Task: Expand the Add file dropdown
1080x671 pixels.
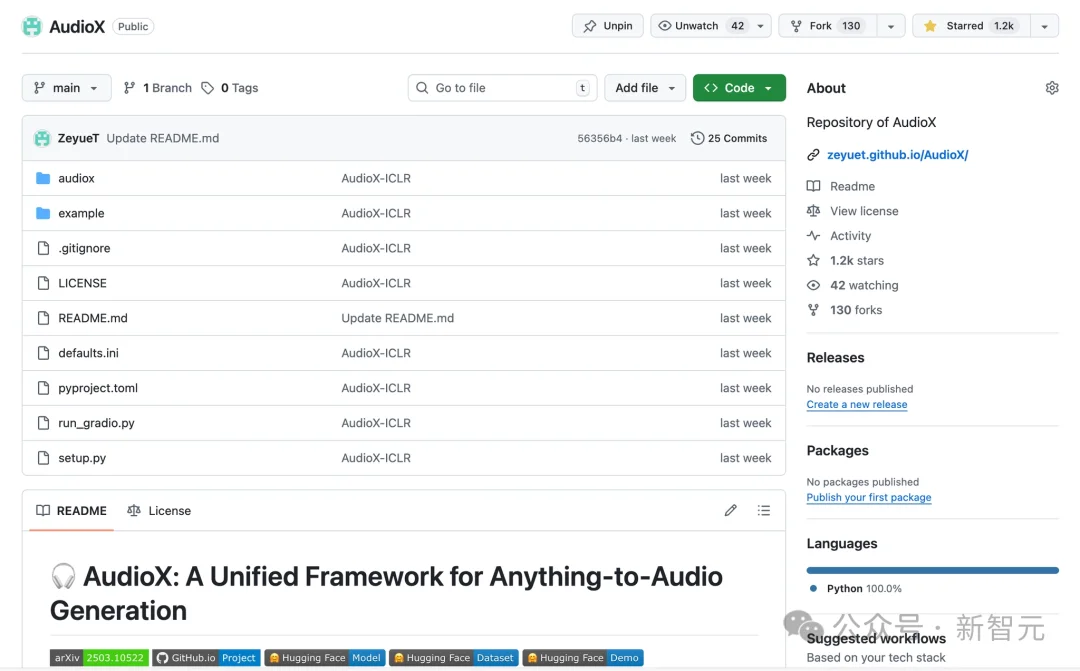Action: point(645,88)
